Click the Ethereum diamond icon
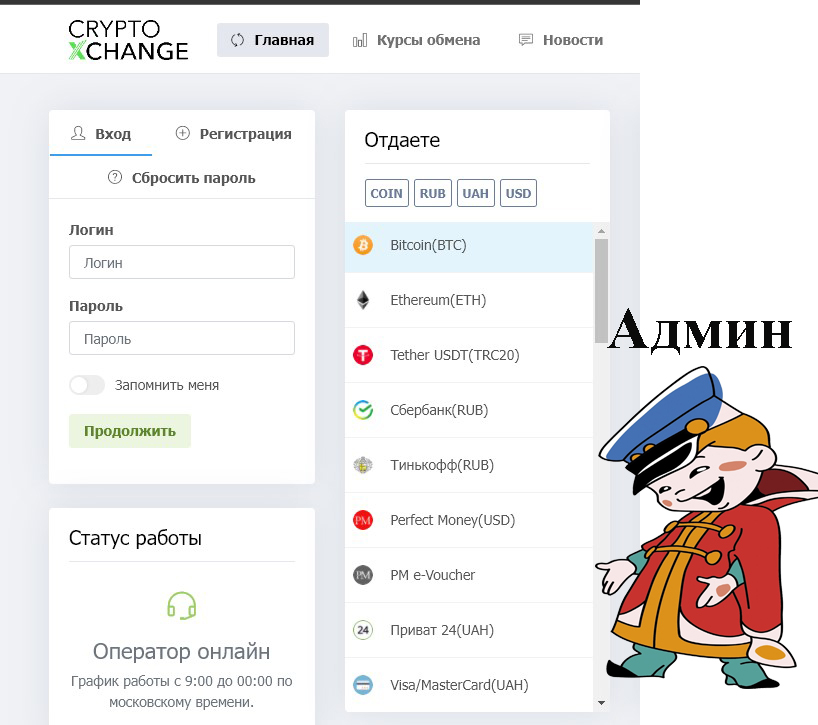This screenshot has height=725, width=818. click(x=363, y=300)
